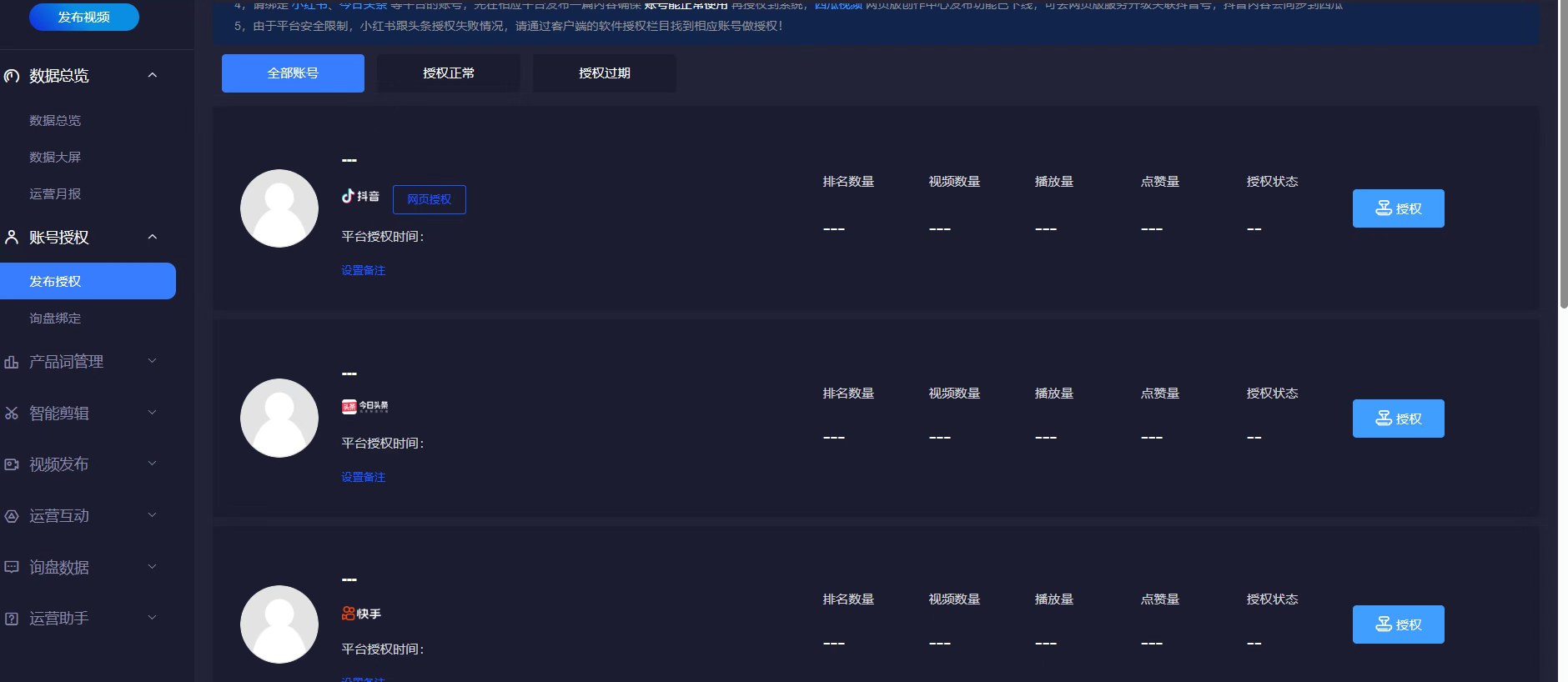Click the 智能剪辑 scissors icon
The height and width of the screenshot is (682, 1568).
point(12,414)
